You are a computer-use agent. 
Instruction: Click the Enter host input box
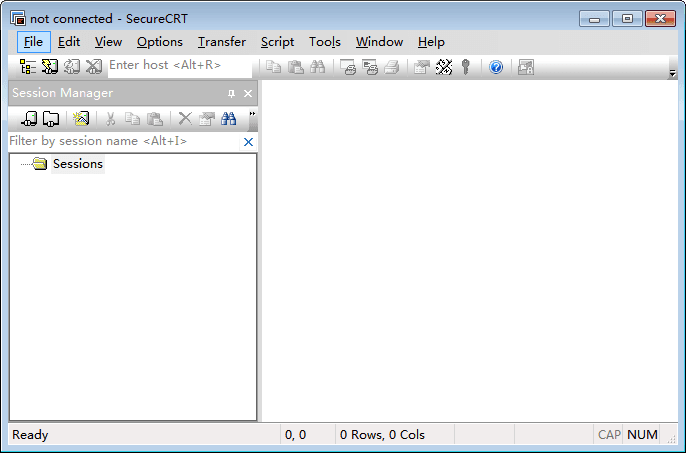[x=178, y=66]
